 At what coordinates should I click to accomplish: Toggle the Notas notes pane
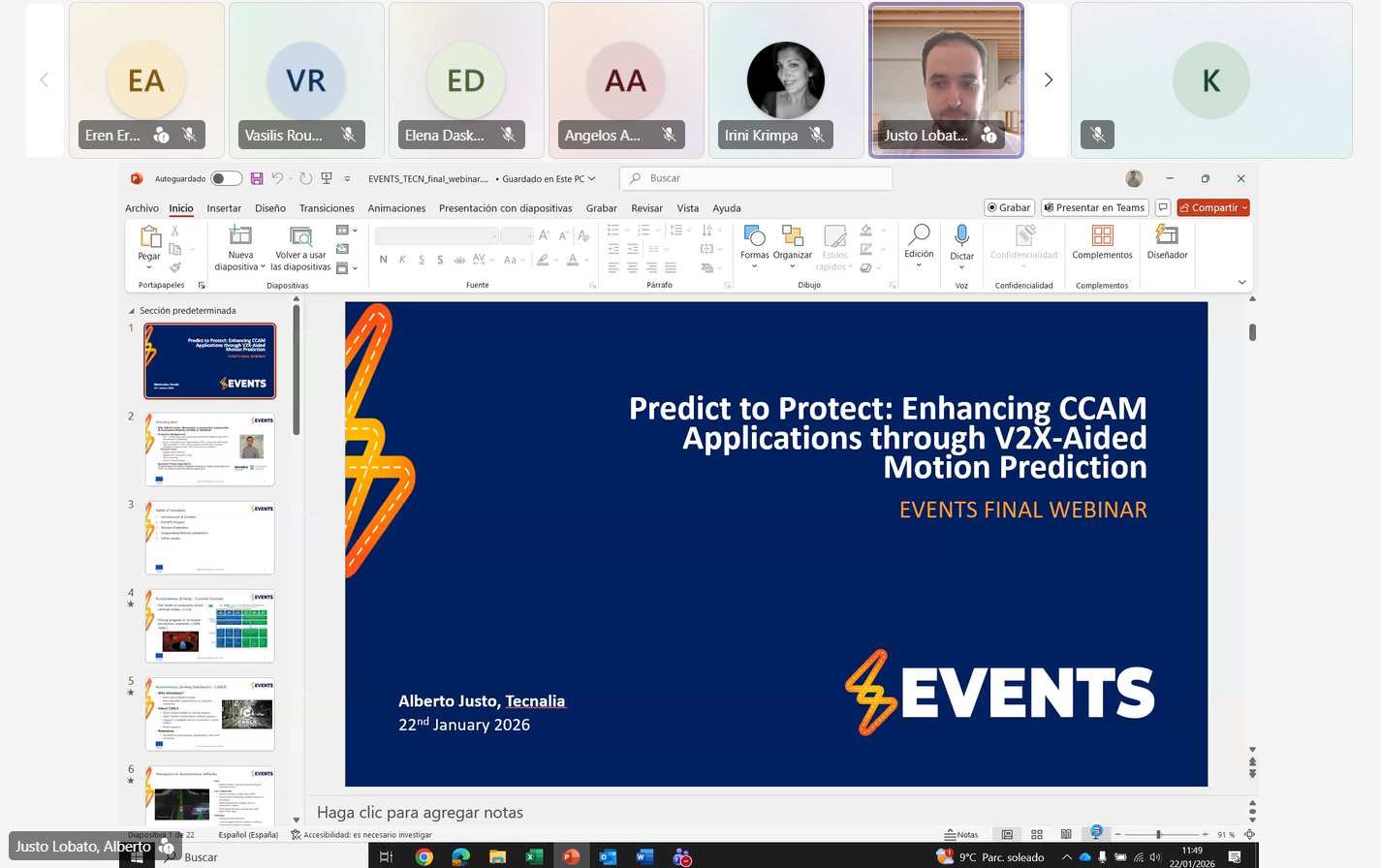(x=961, y=834)
